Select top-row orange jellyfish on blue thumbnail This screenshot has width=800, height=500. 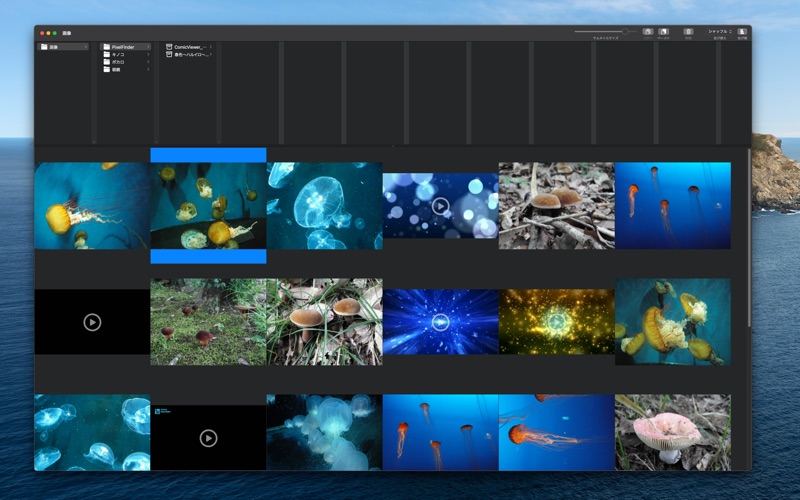pyautogui.click(x=673, y=206)
